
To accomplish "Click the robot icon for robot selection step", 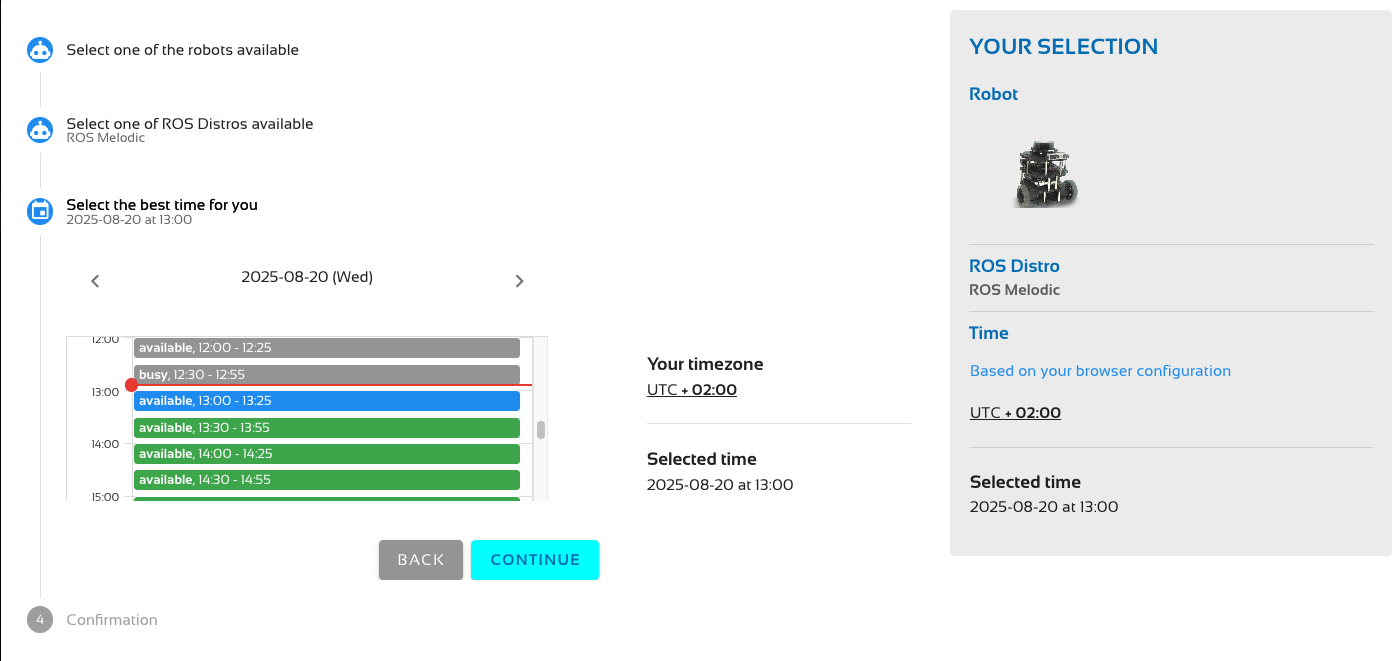I will pyautogui.click(x=40, y=50).
